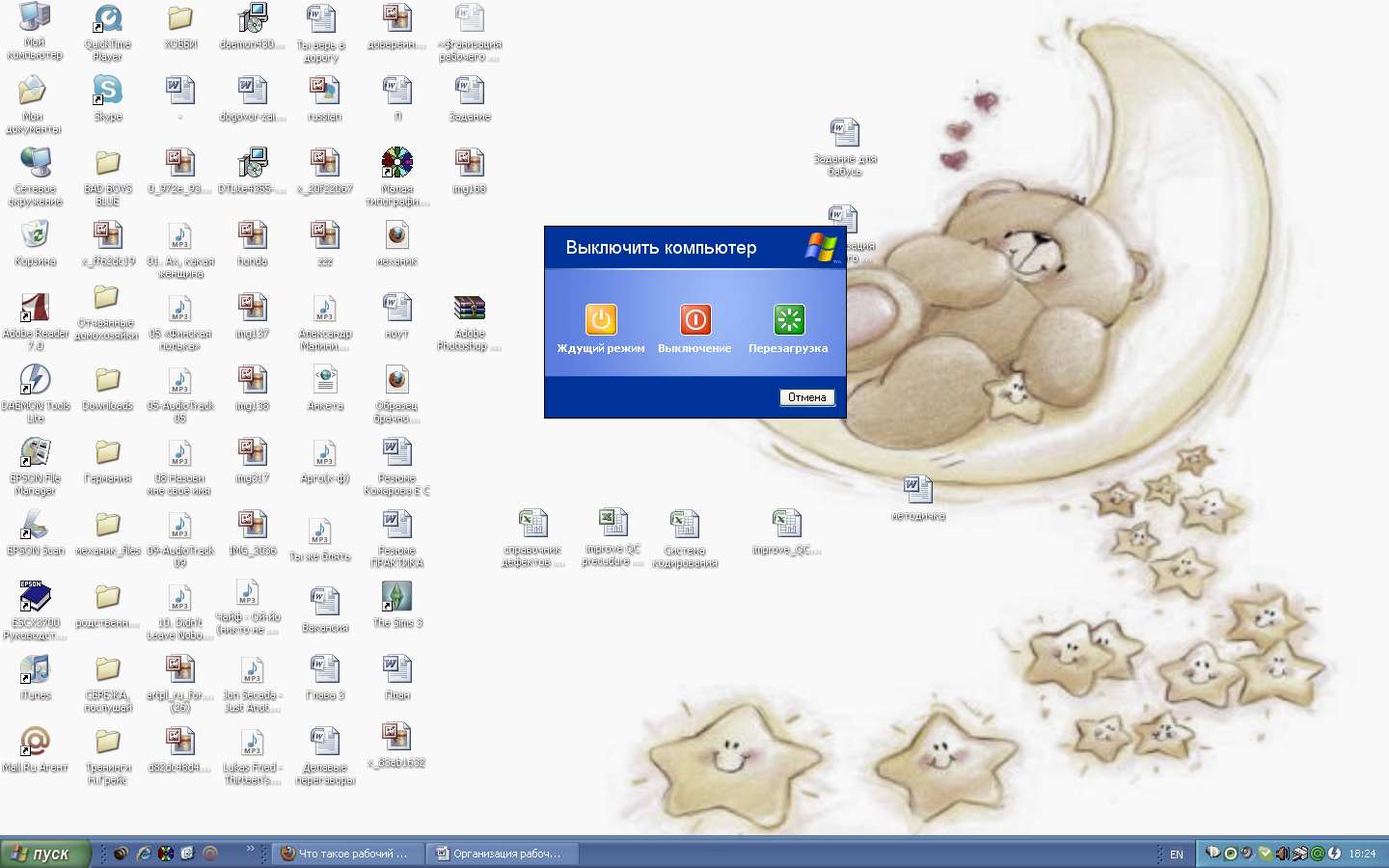Select The Sims 3 shortcut
Image resolution: width=1389 pixels, height=868 pixels.
397,605
